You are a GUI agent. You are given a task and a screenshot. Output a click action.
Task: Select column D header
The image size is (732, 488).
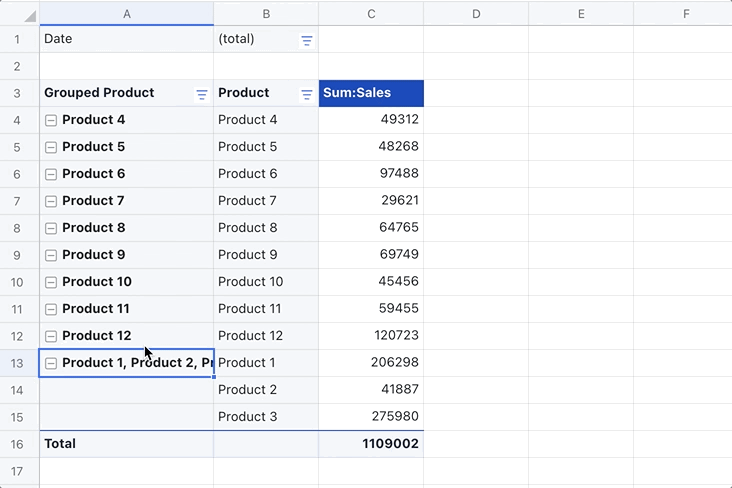[476, 13]
